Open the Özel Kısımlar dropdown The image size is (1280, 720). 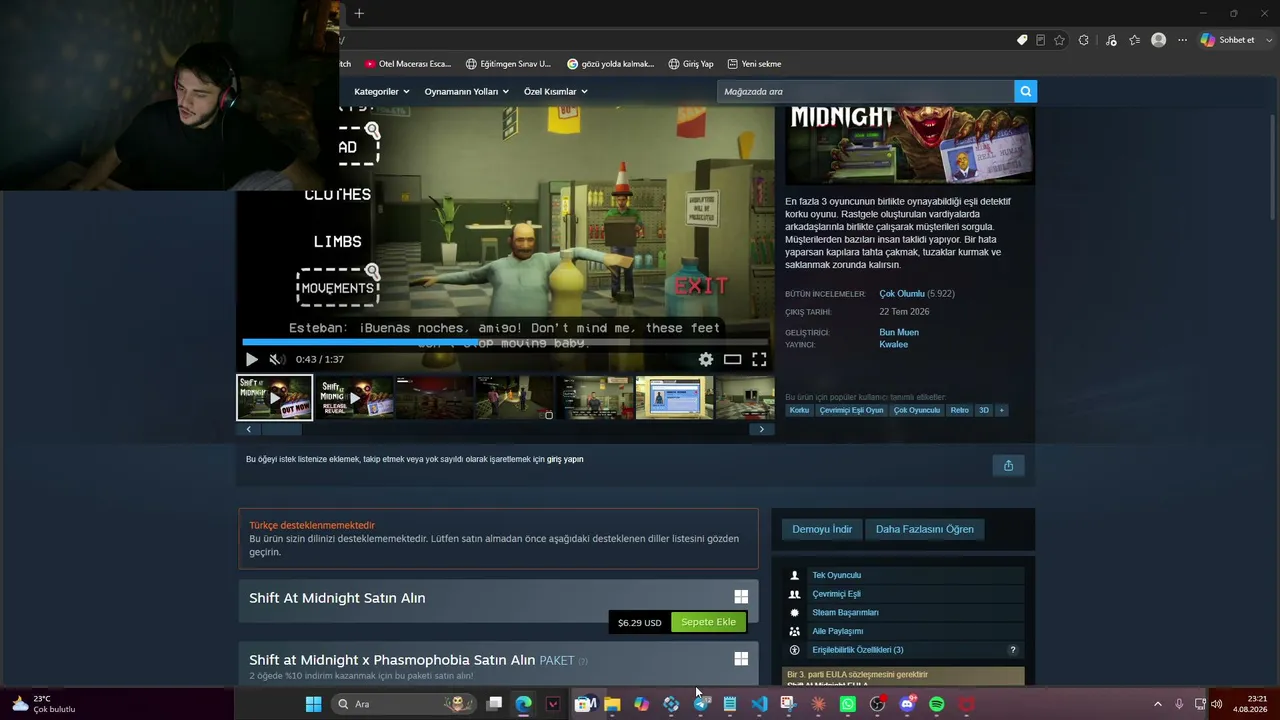(x=556, y=92)
